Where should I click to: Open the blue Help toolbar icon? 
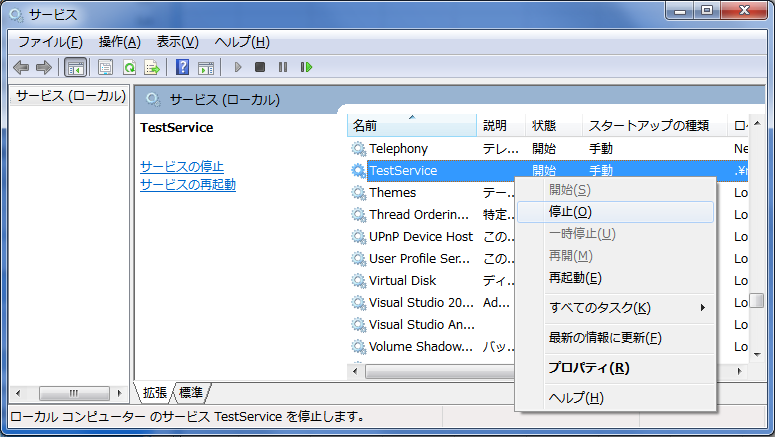(x=182, y=67)
